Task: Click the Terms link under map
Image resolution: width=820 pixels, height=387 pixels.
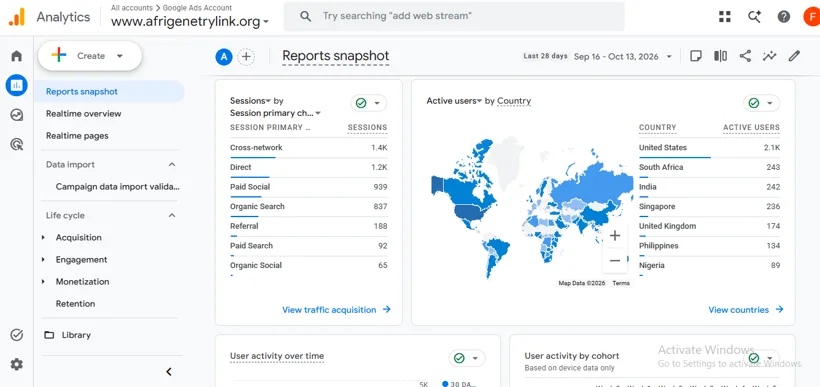Action: (x=621, y=283)
